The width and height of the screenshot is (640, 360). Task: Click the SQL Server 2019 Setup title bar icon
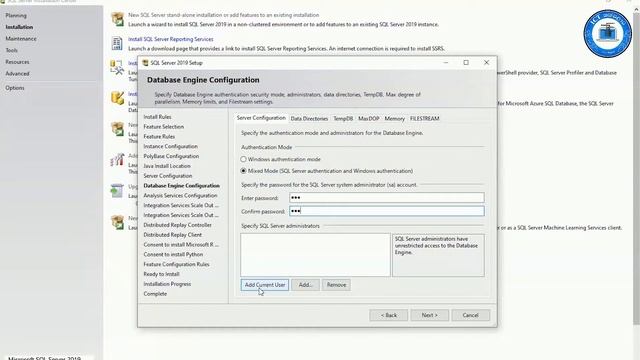[145, 63]
